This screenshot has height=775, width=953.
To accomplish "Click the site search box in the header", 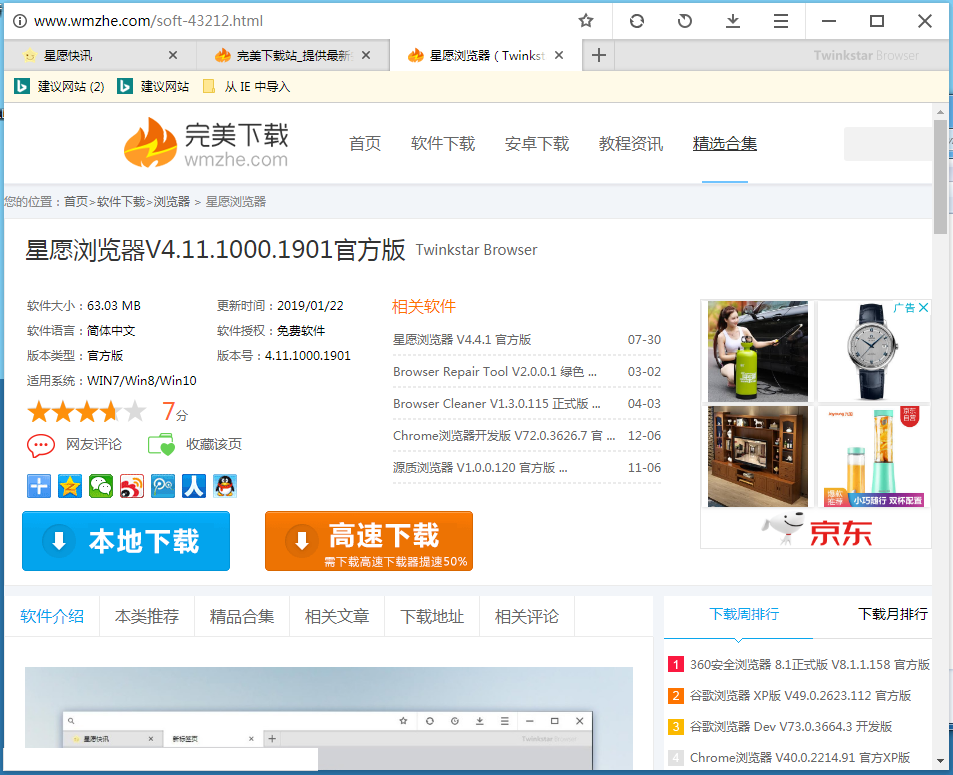I will click(x=887, y=144).
